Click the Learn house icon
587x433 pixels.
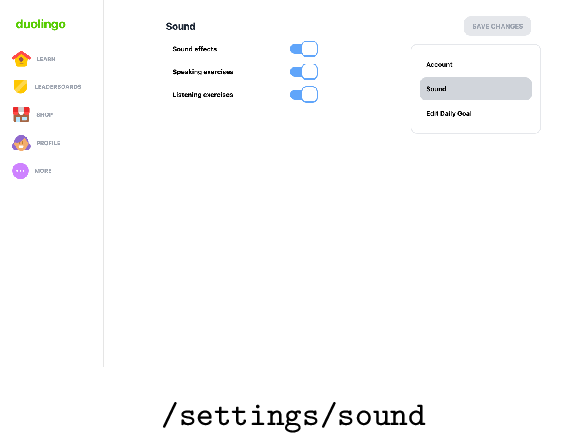(21, 59)
